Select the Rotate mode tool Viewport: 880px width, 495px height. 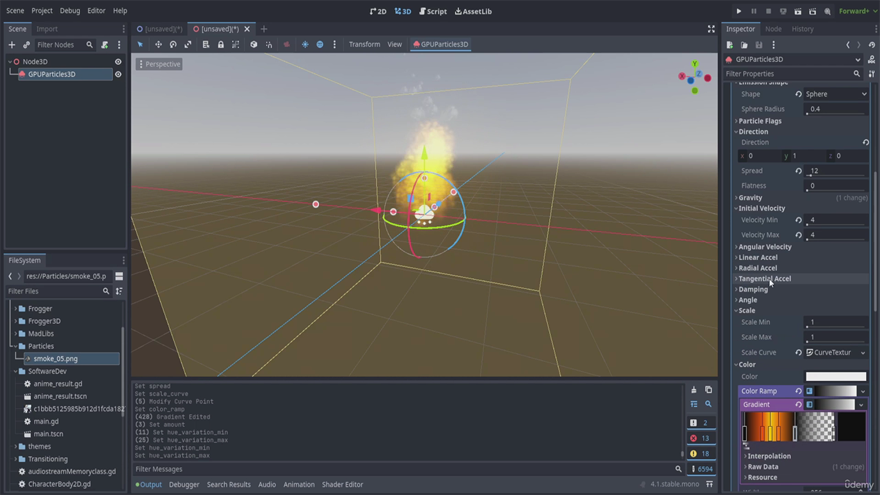tap(173, 44)
